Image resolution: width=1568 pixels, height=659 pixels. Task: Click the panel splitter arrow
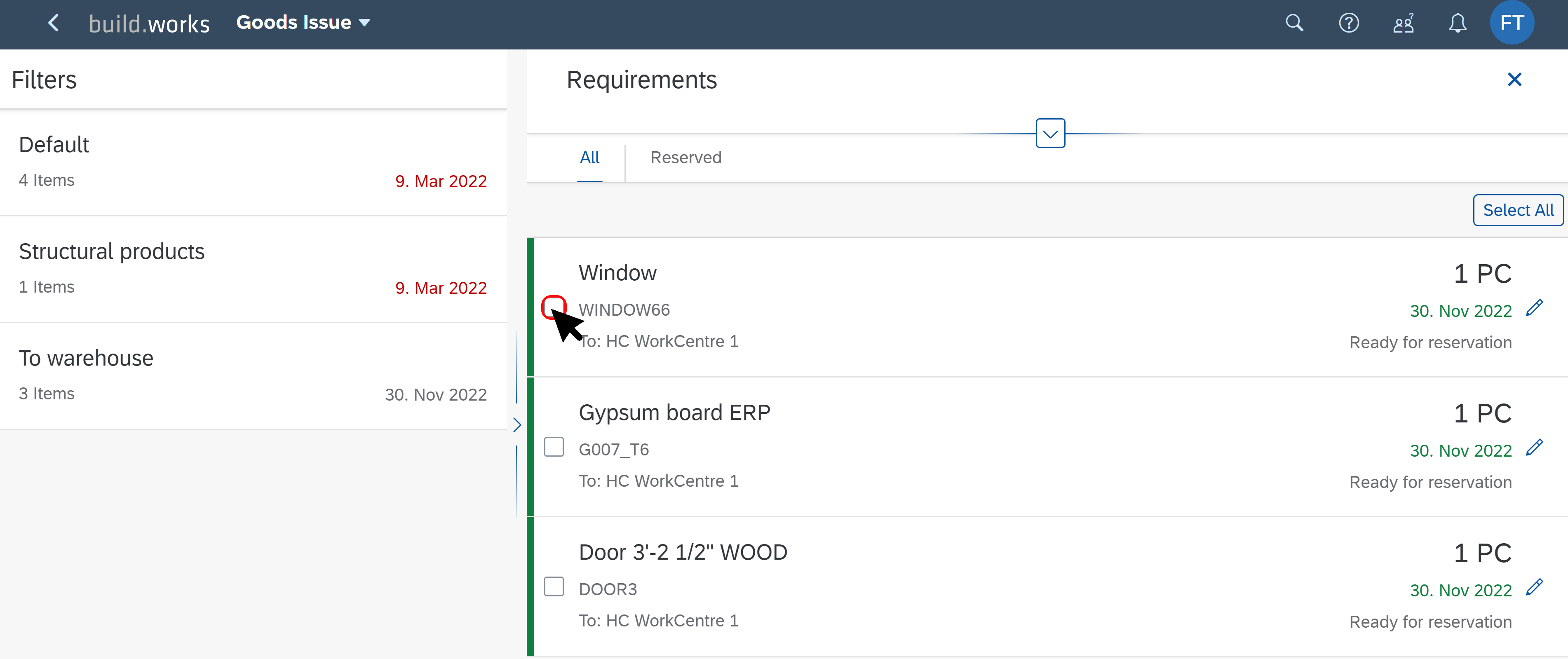517,425
